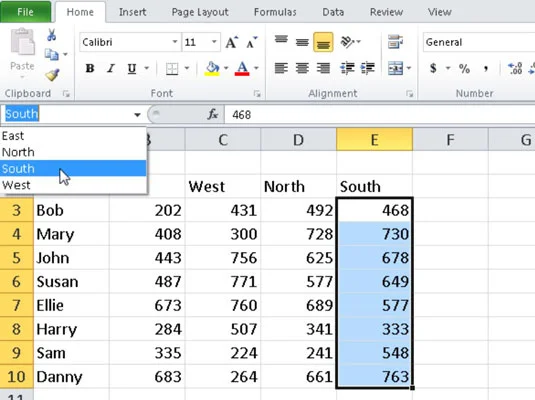Select the Format Painter brush icon

52,75
